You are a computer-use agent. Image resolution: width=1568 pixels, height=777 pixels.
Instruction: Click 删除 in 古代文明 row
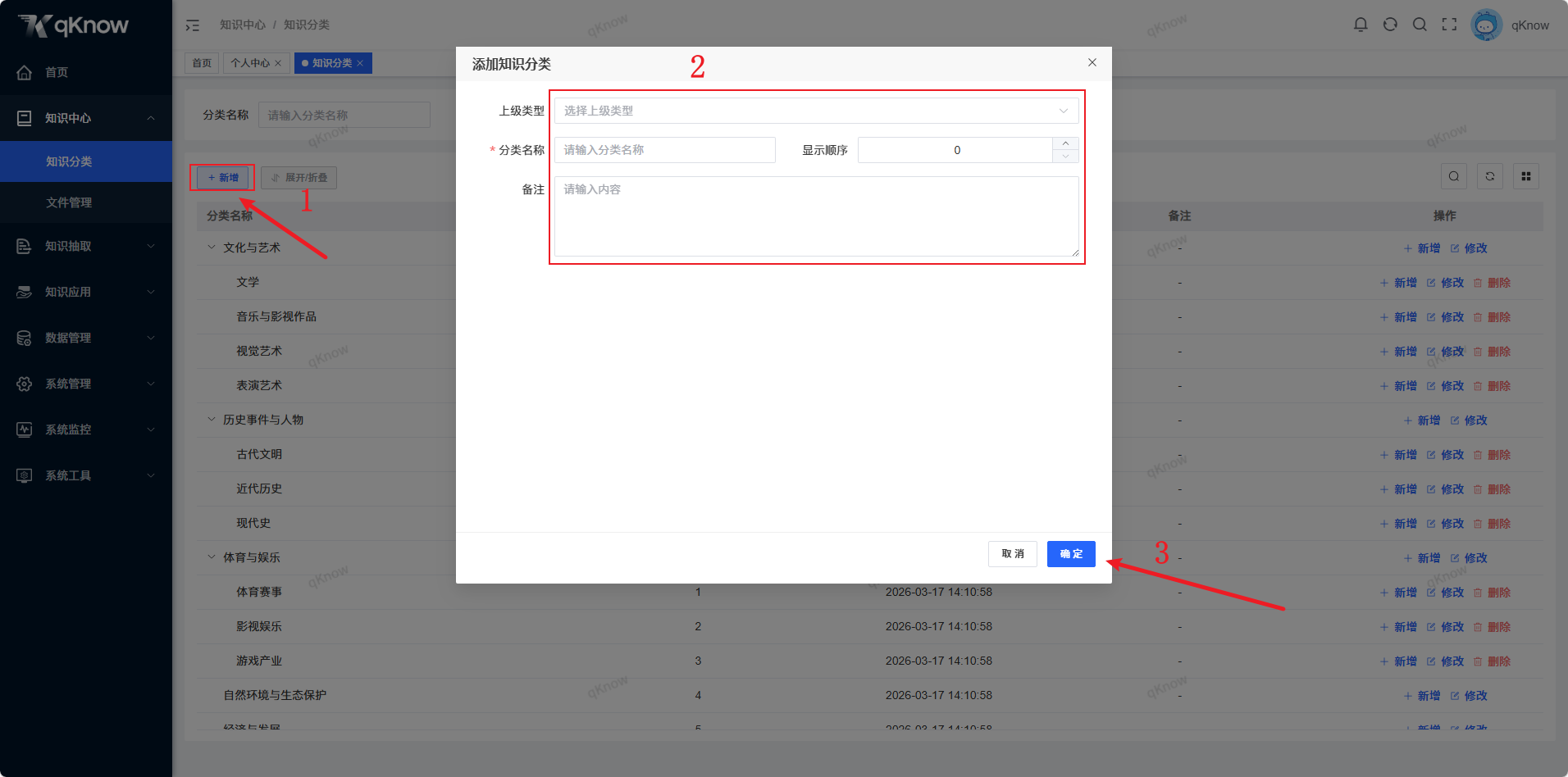pyautogui.click(x=1492, y=455)
